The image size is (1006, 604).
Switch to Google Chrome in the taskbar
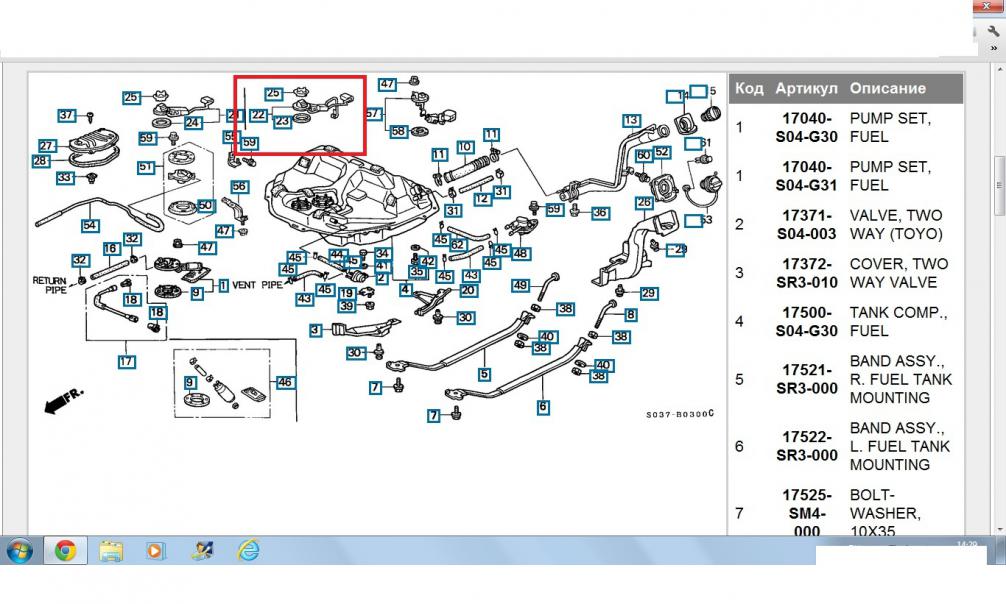pos(65,551)
